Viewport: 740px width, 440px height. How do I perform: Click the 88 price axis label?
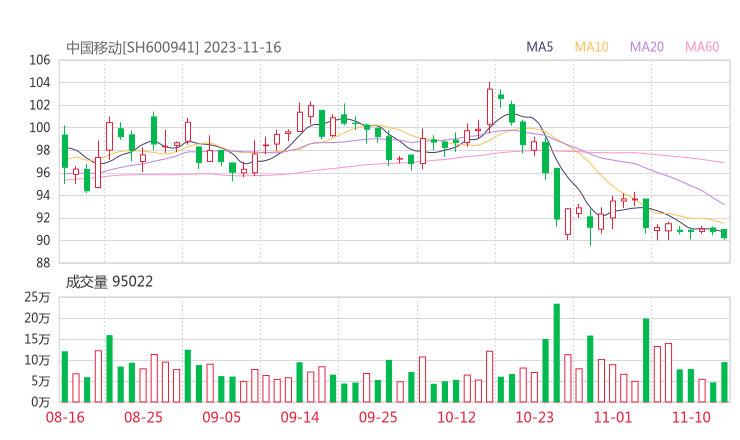click(43, 263)
